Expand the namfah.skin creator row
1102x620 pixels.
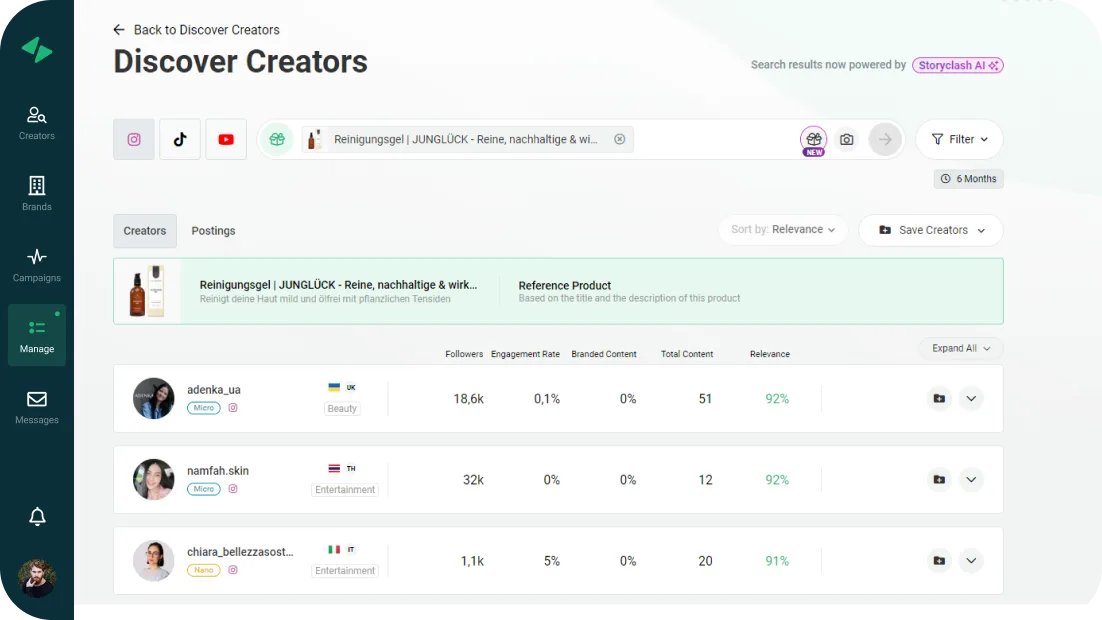click(971, 480)
